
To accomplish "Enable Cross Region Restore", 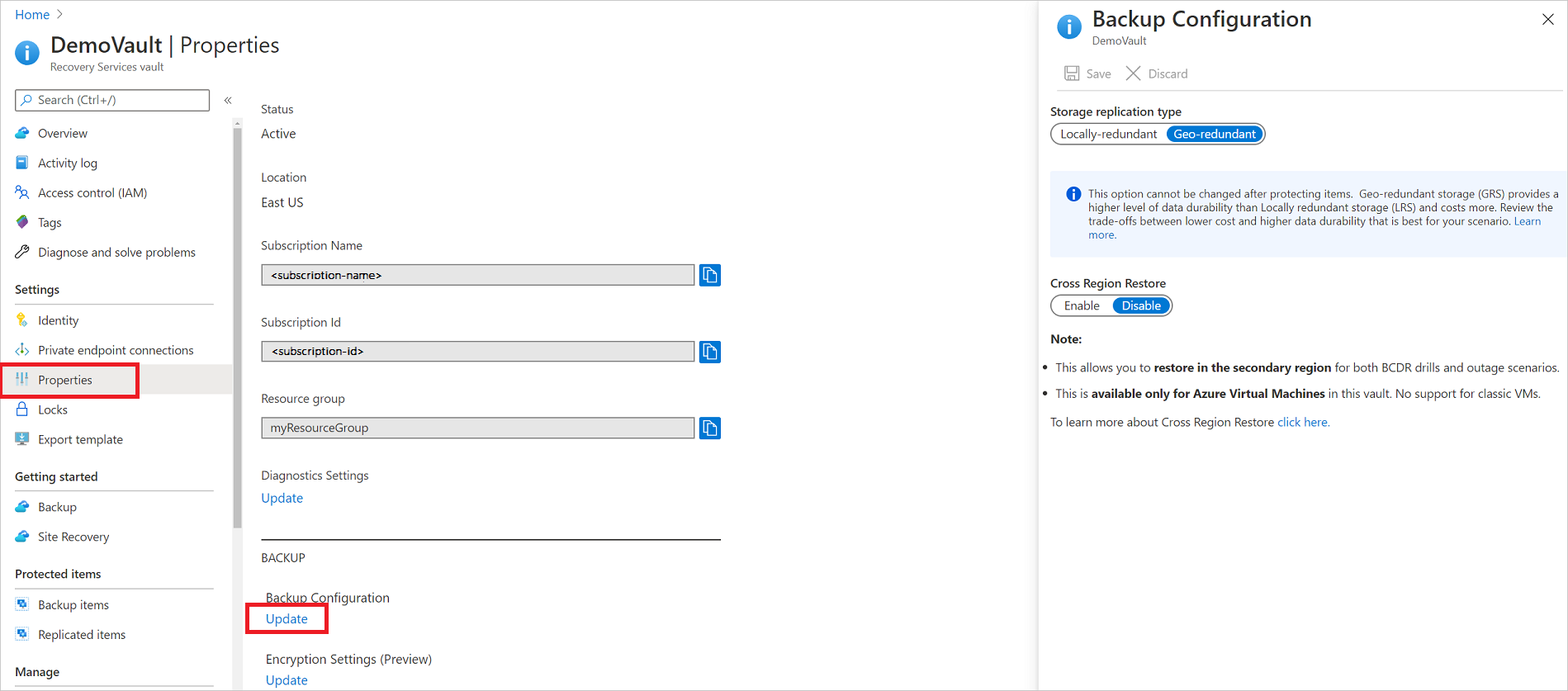I will pyautogui.click(x=1082, y=305).
